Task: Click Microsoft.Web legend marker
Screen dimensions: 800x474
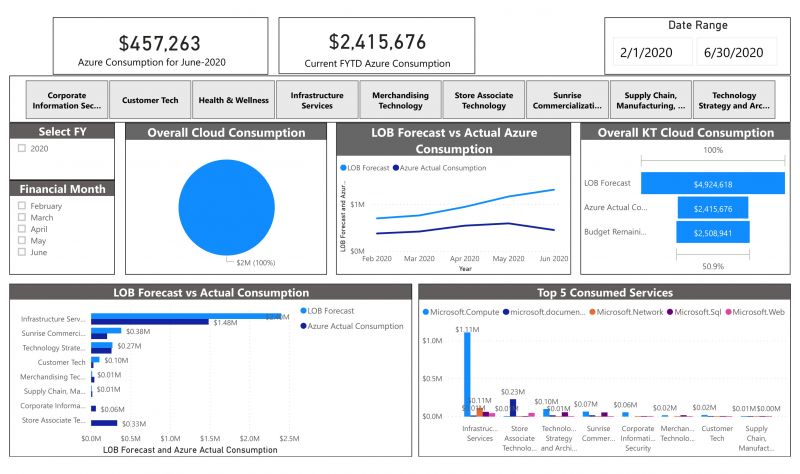Action: [728, 312]
